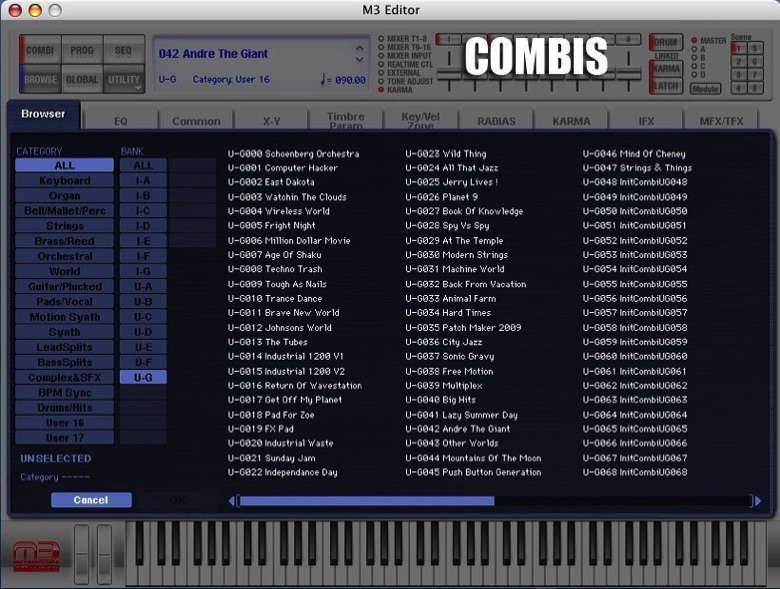Select the ALL bank filter

point(143,165)
